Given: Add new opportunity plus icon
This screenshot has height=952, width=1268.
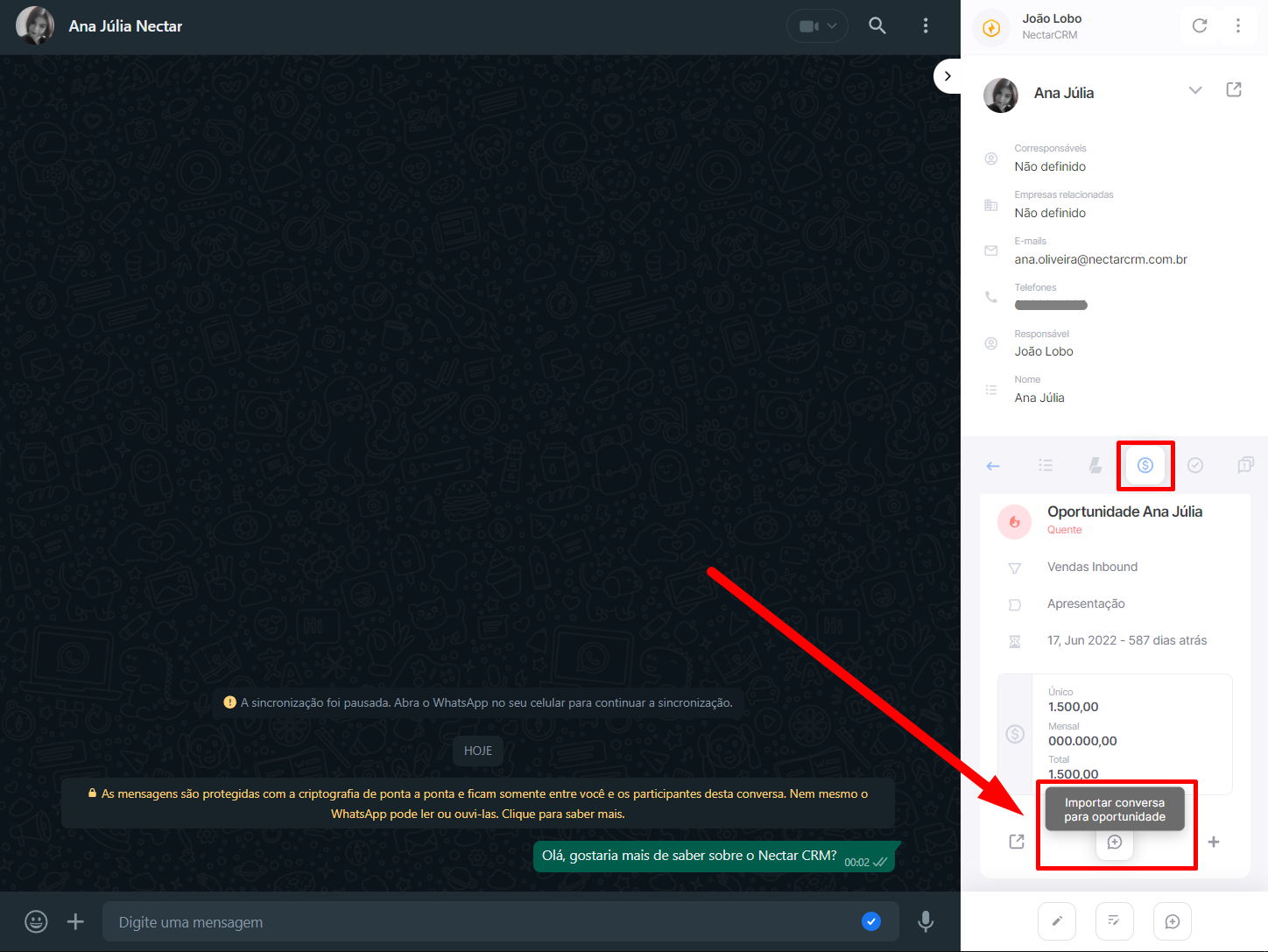Looking at the screenshot, I should (1214, 842).
